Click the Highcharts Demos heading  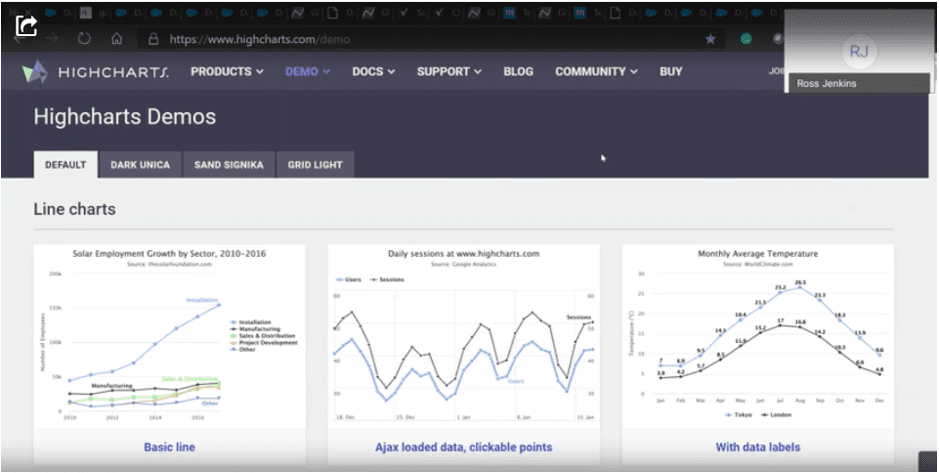[x=125, y=116]
